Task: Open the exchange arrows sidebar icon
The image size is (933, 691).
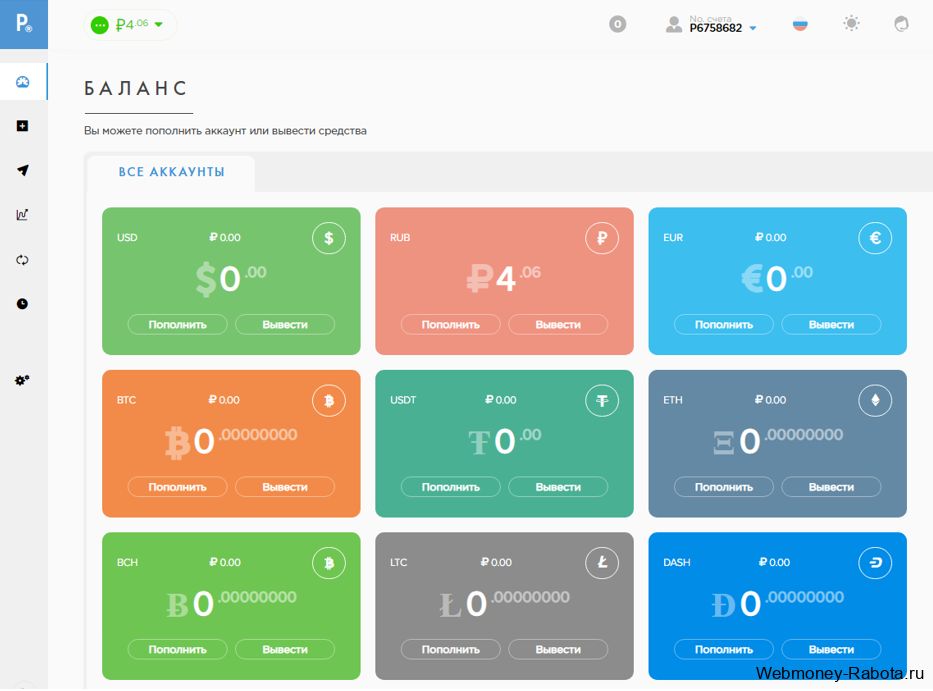Action: click(22, 260)
